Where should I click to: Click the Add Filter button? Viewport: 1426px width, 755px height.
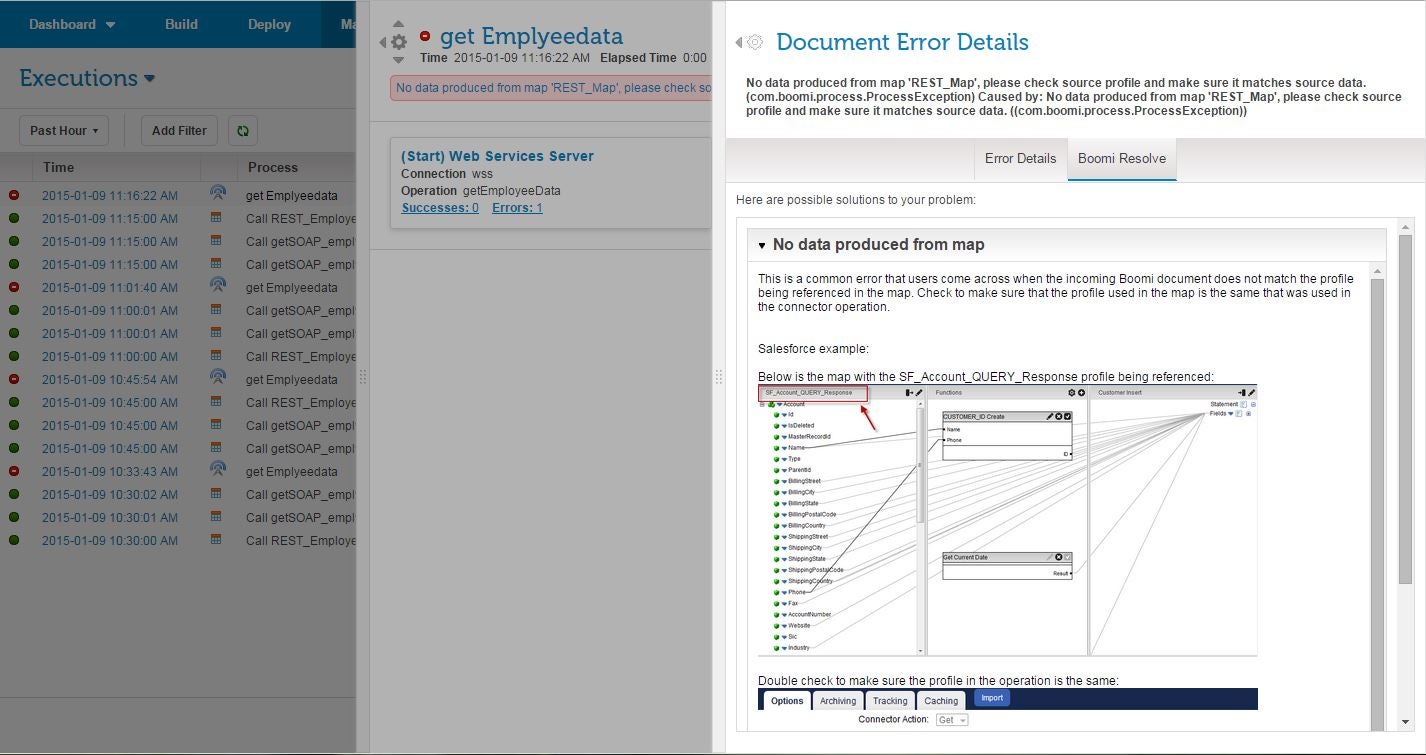tap(179, 130)
